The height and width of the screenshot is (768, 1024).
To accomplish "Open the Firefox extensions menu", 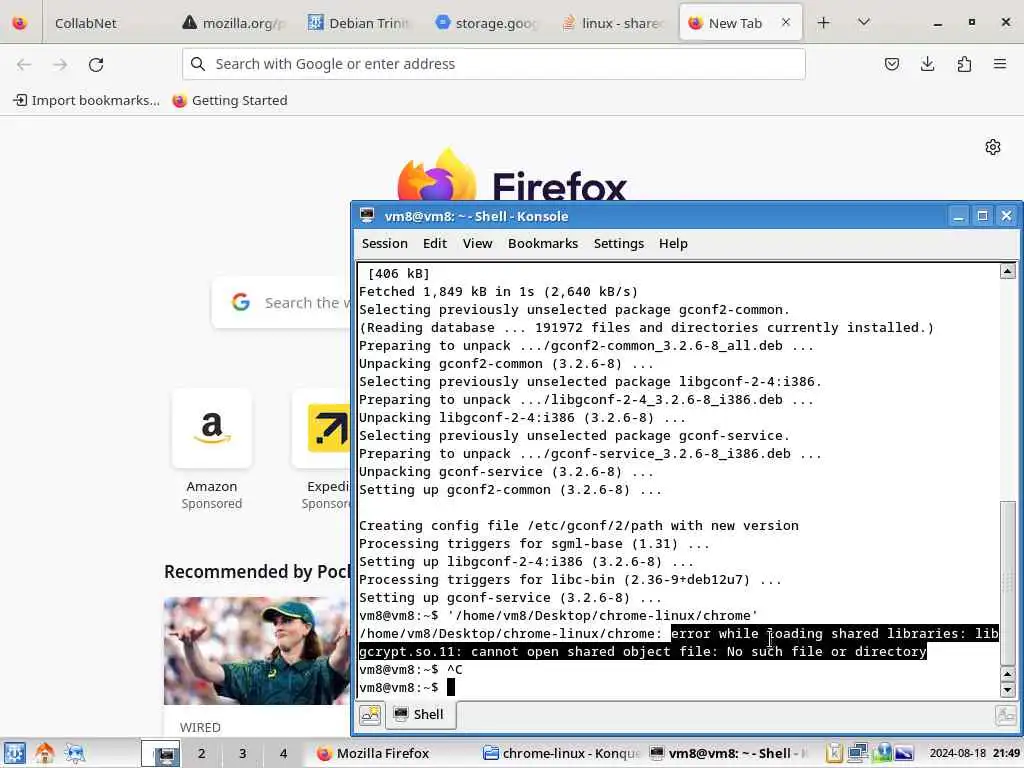I will click(964, 64).
